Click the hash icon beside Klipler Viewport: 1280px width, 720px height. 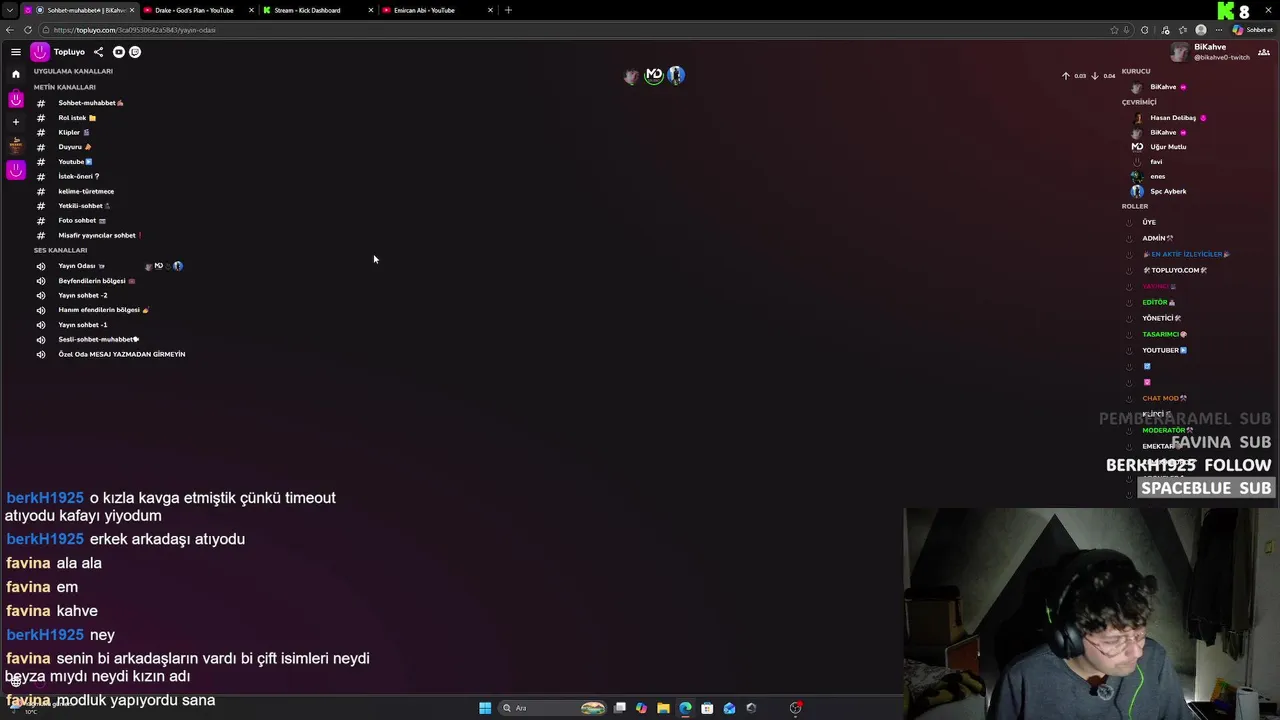click(41, 132)
